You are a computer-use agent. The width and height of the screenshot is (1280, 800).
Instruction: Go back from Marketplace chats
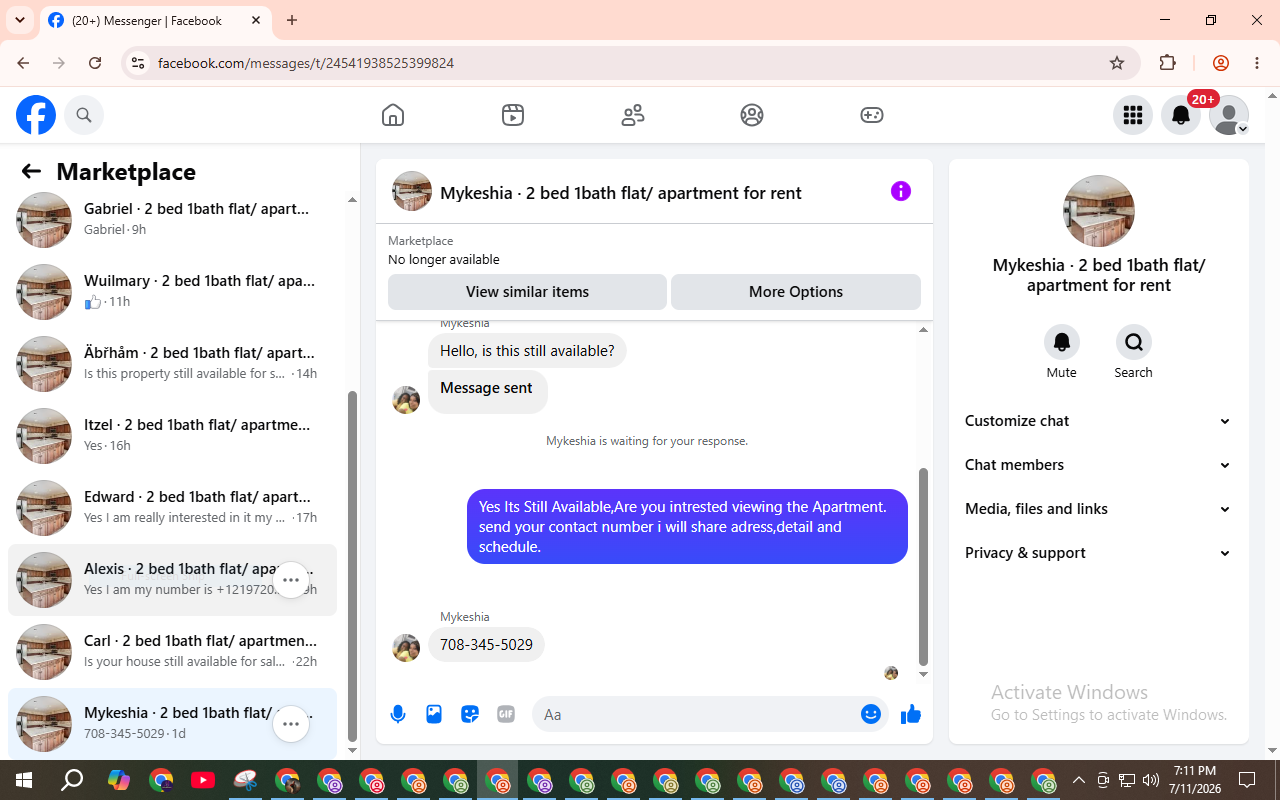(31, 172)
